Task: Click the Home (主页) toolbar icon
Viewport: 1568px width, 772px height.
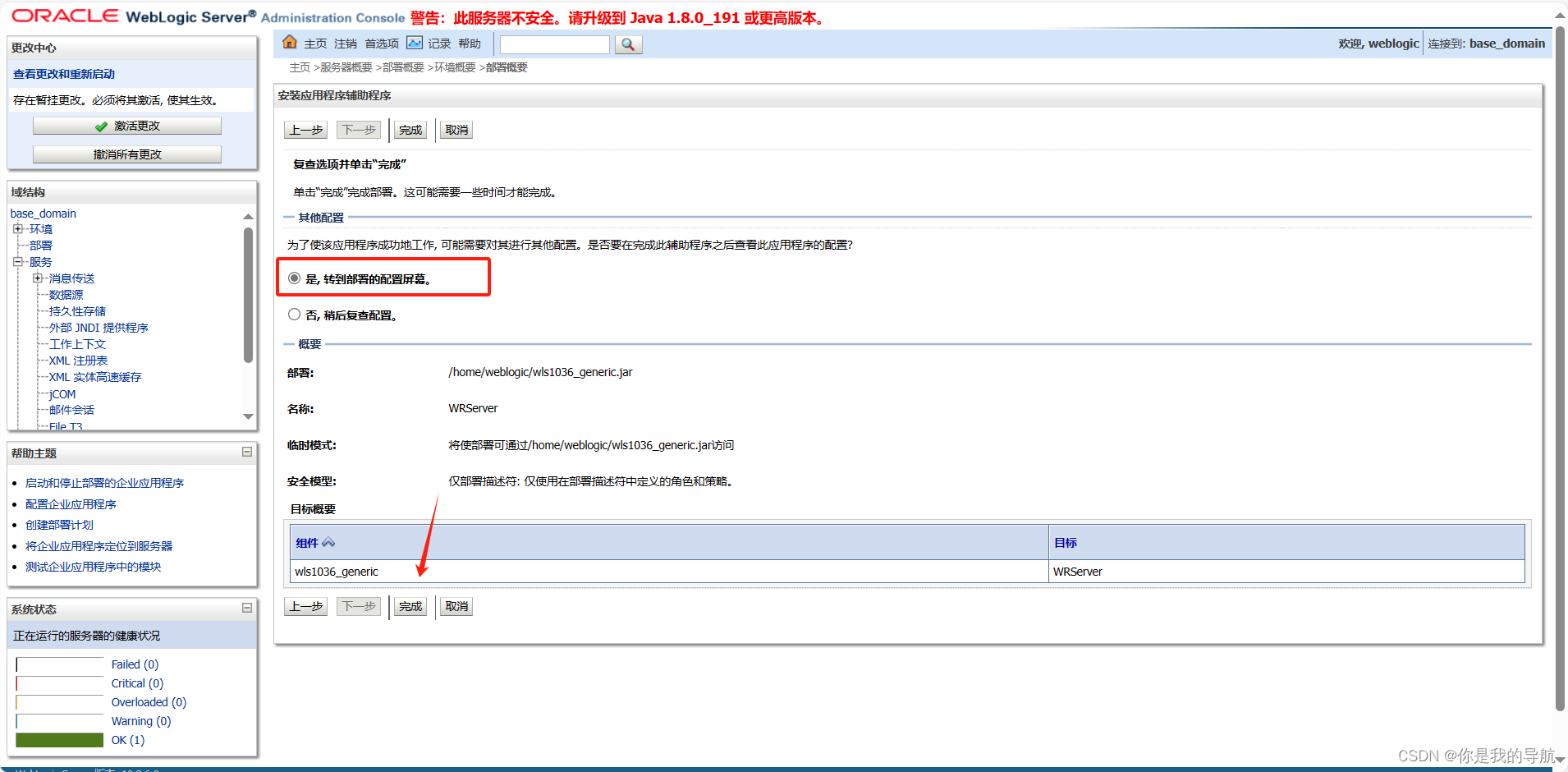Action: coord(290,42)
